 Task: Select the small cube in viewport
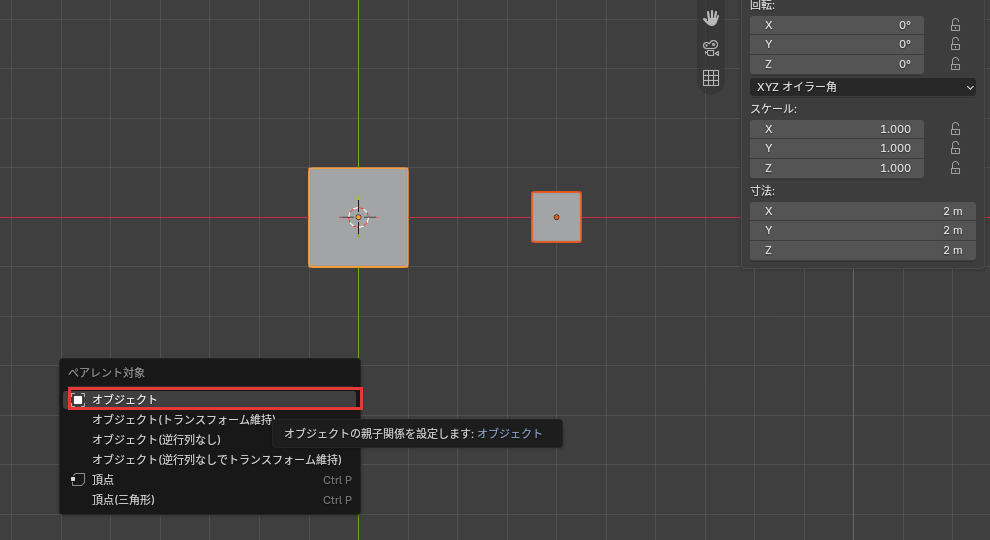[x=556, y=217]
